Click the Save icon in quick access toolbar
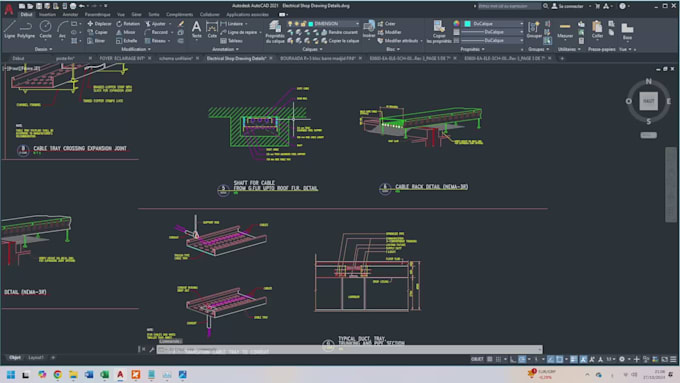Screen dimensions: 680x383 [x=39, y=6]
